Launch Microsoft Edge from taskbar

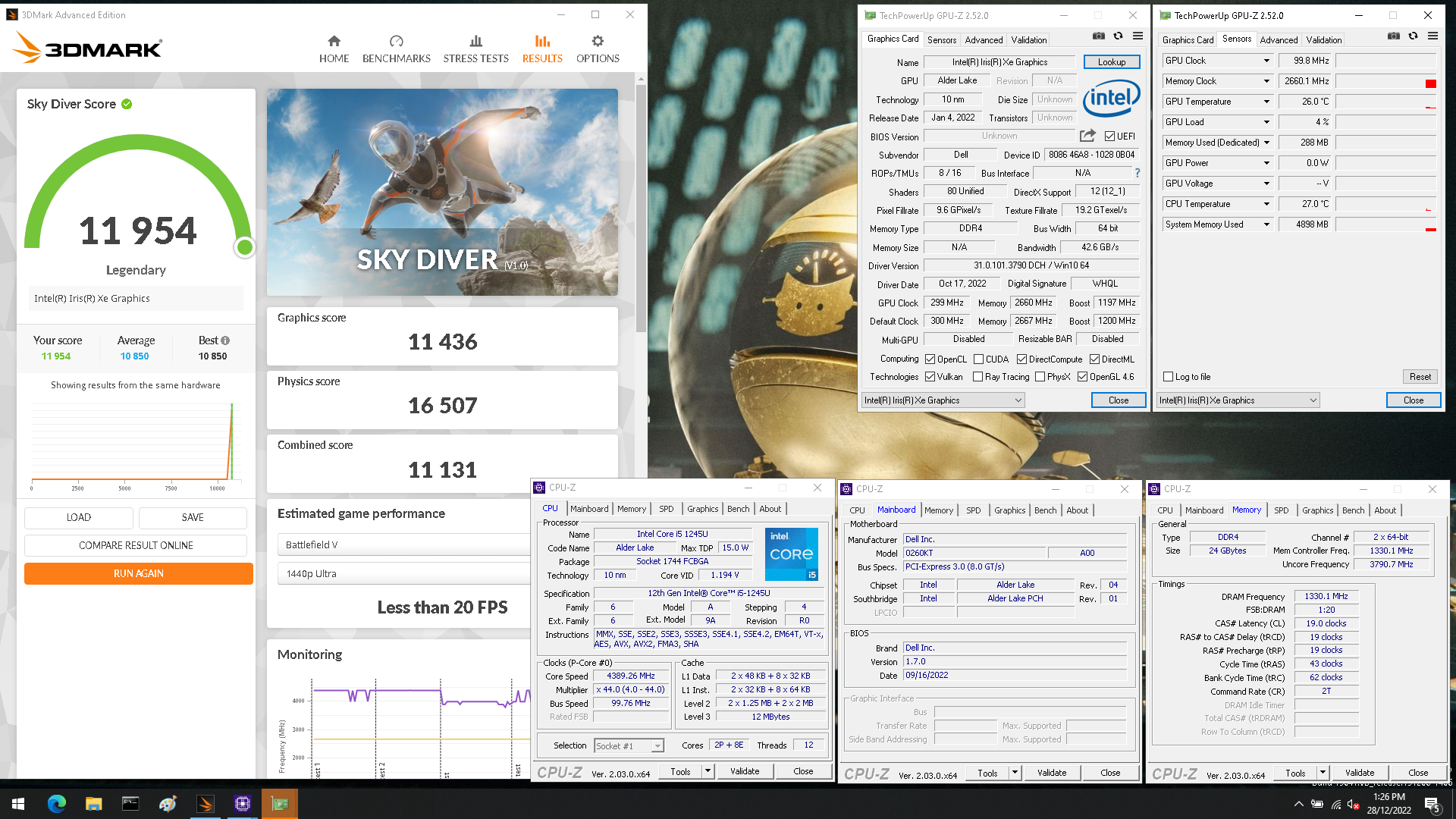coord(57,804)
